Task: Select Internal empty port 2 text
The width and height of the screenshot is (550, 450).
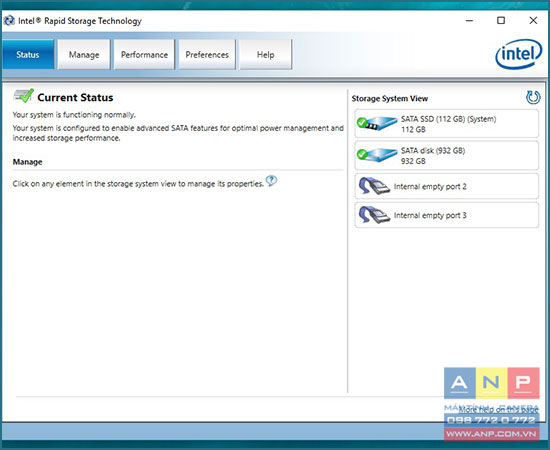Action: coord(430,187)
